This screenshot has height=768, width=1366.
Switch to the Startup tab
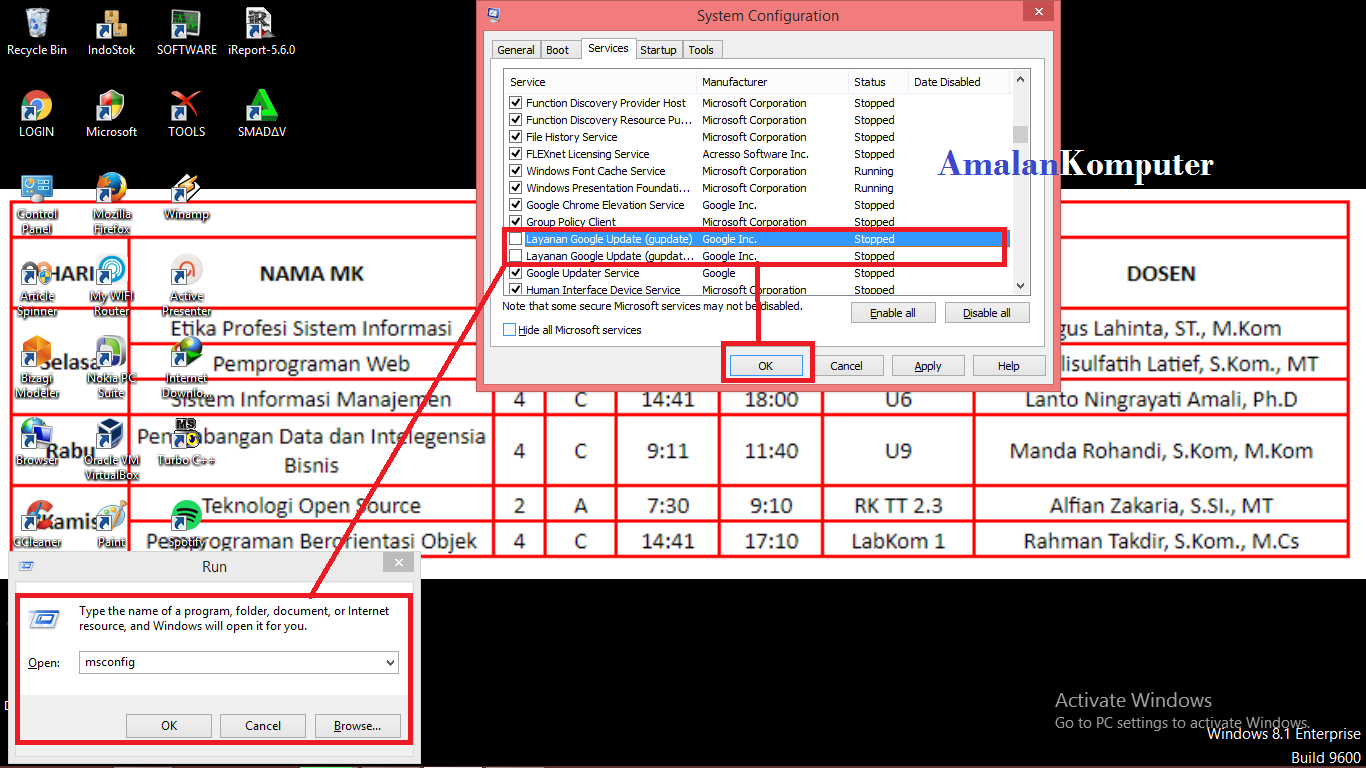pyautogui.click(x=658, y=50)
